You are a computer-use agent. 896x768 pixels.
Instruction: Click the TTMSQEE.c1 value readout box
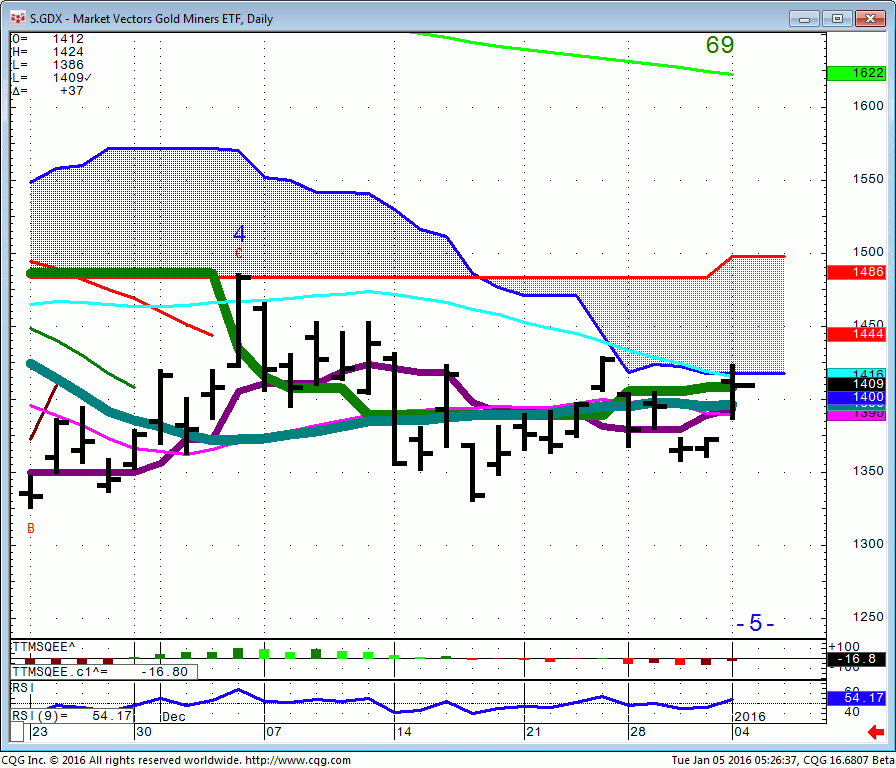100,672
